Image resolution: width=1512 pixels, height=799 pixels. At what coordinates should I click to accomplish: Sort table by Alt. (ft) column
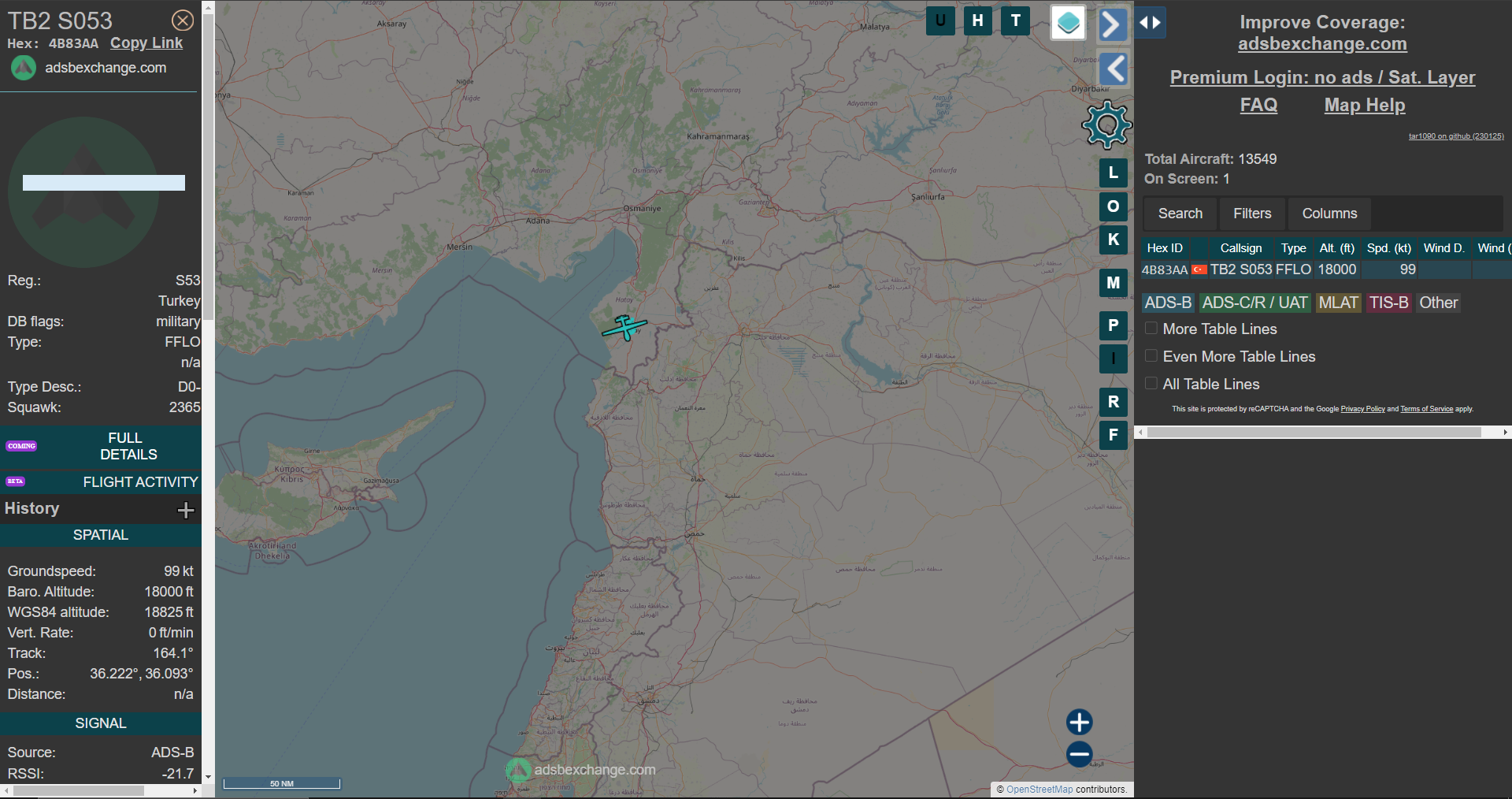pos(1337,248)
